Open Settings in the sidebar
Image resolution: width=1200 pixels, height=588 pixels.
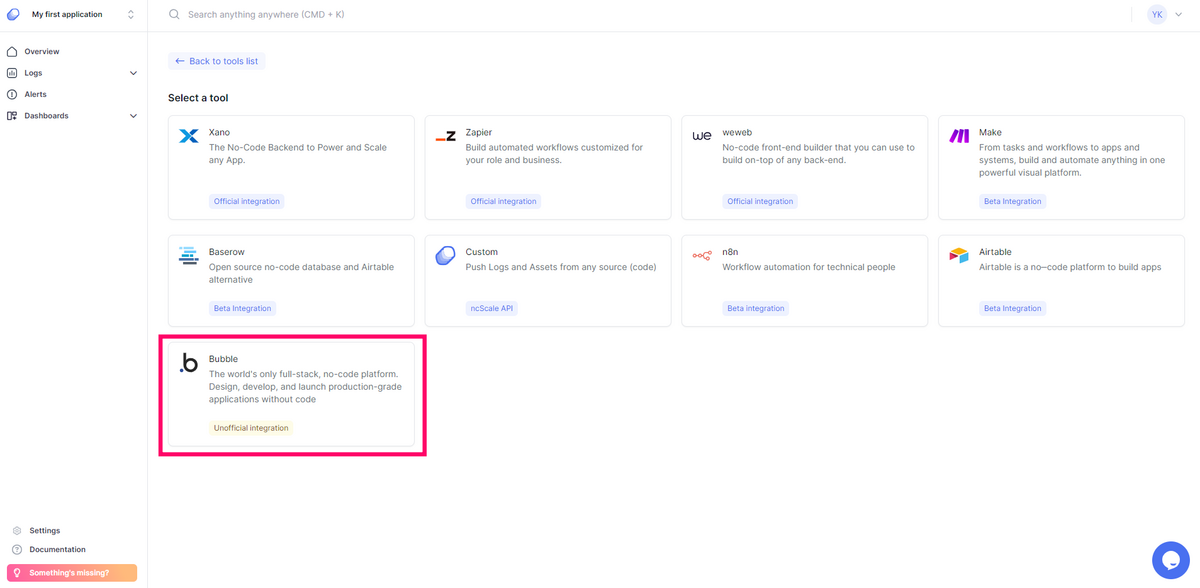pos(45,531)
